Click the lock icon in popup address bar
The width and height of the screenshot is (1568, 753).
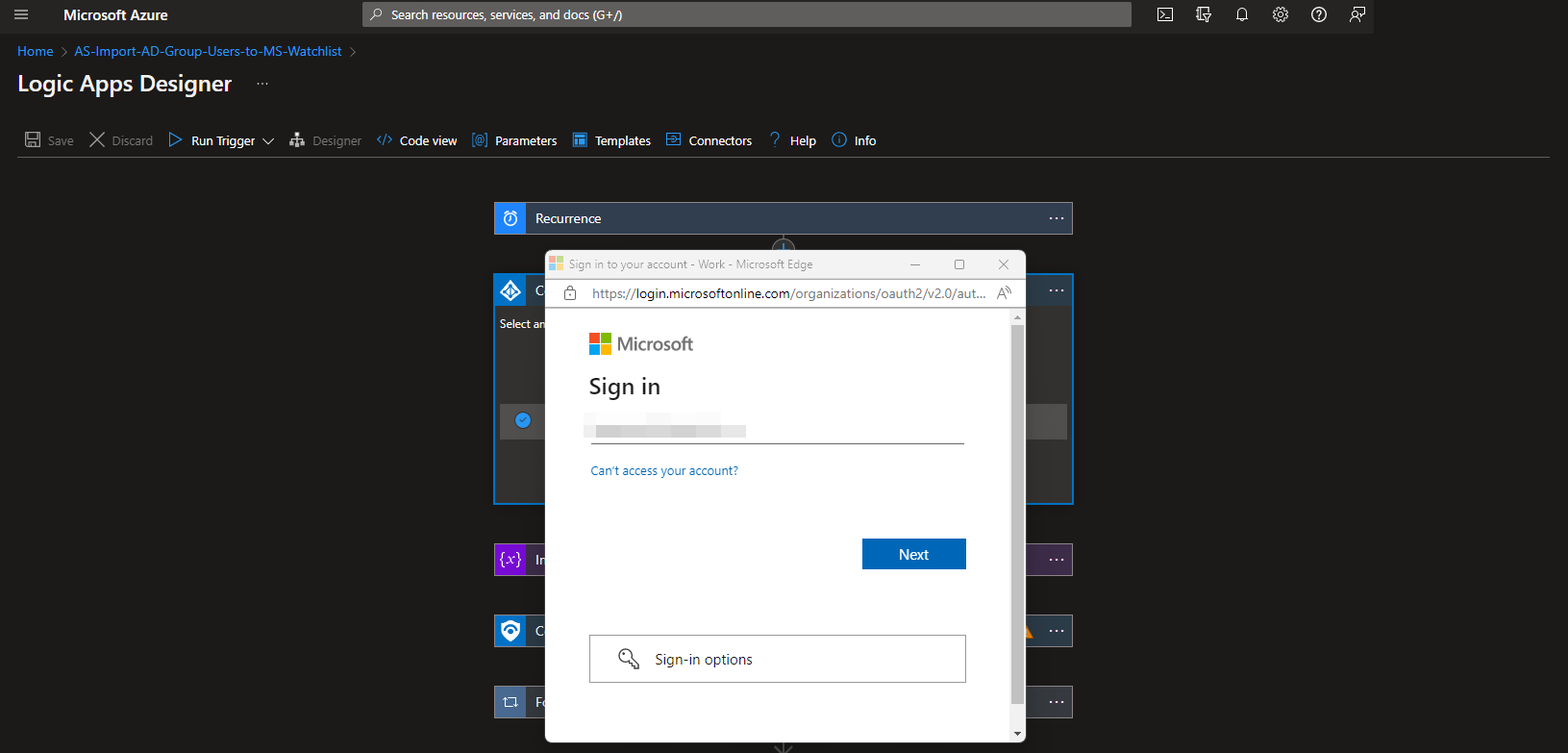570,293
